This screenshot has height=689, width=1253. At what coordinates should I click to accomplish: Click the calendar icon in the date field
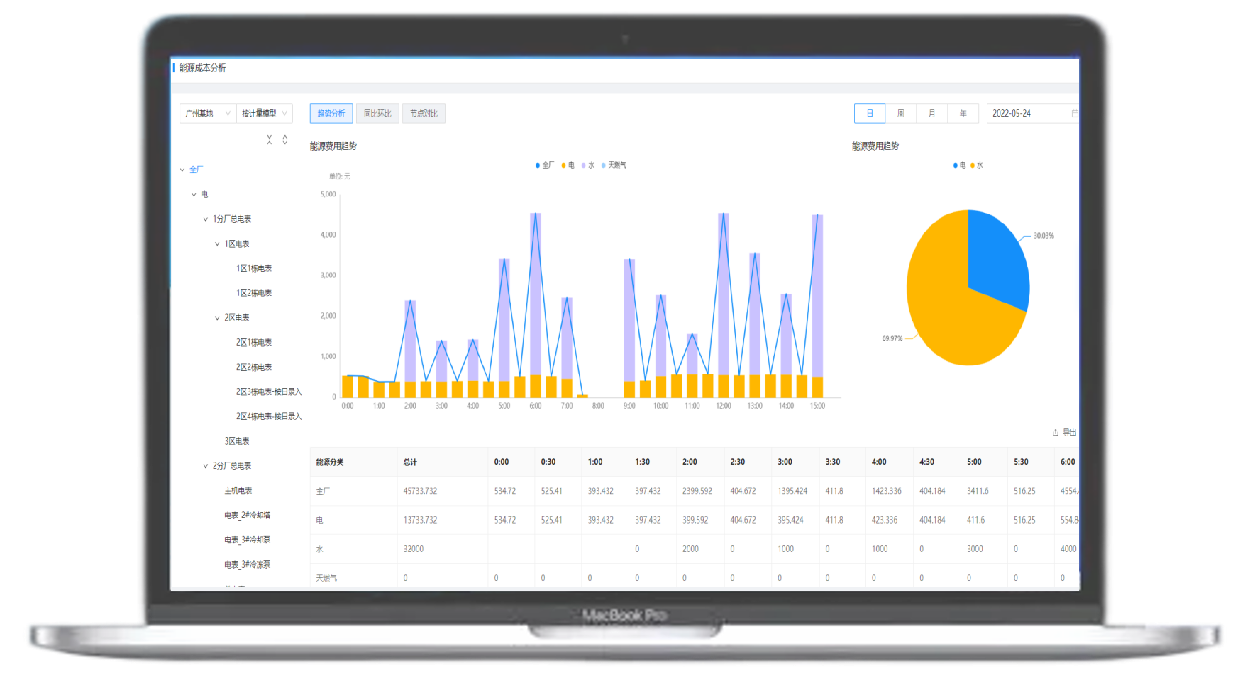[x=1074, y=114]
